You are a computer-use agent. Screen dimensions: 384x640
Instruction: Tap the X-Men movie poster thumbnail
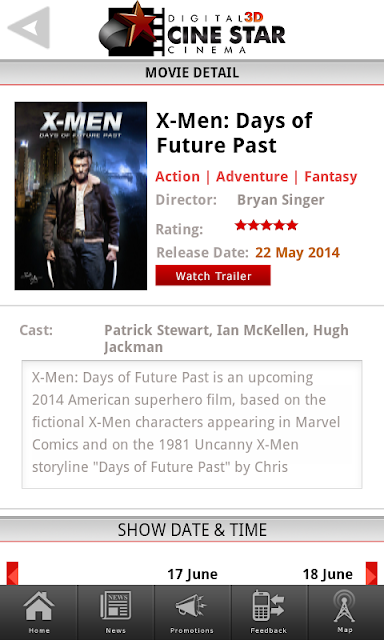click(81, 196)
